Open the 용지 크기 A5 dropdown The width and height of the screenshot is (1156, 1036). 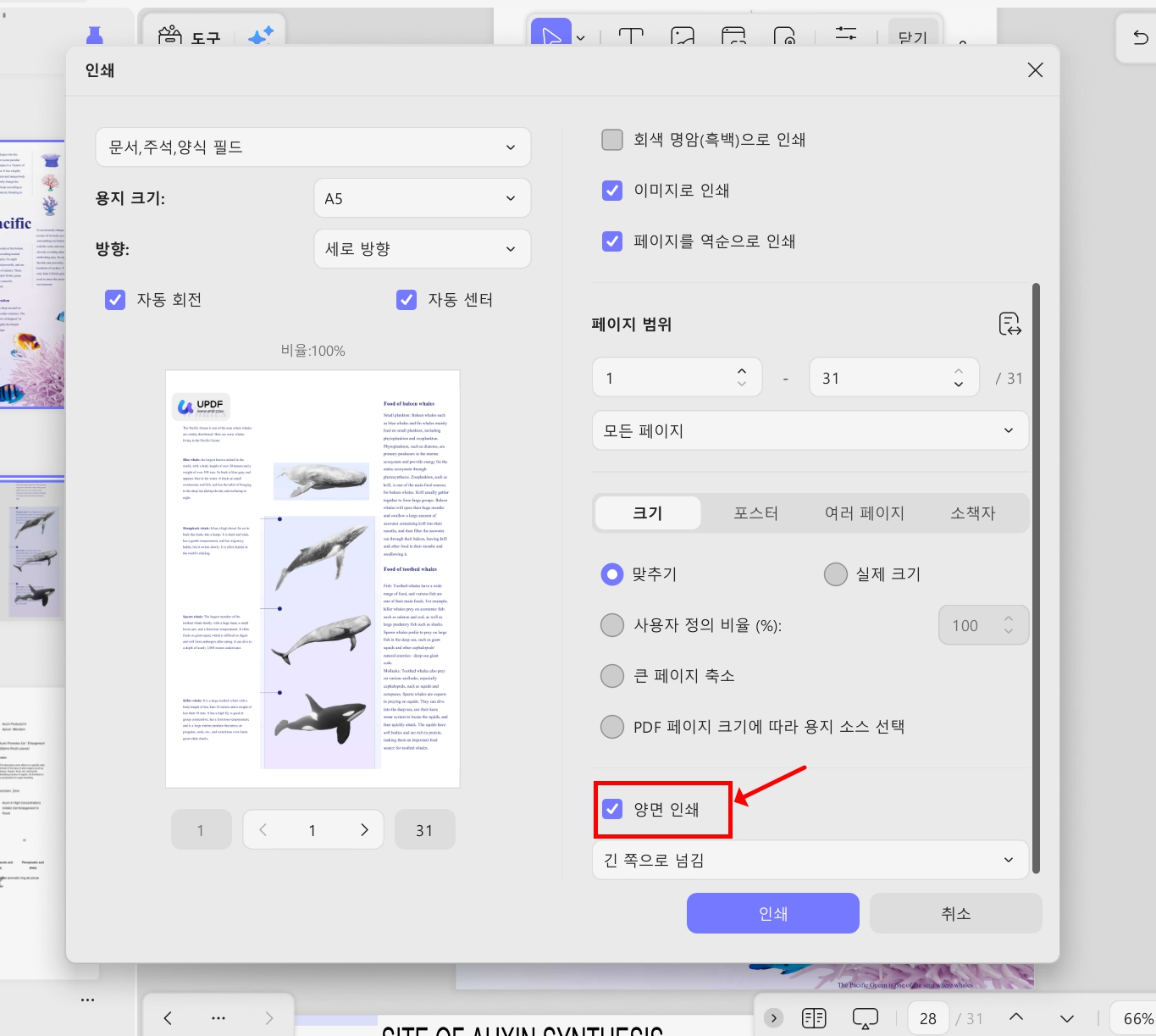(422, 197)
